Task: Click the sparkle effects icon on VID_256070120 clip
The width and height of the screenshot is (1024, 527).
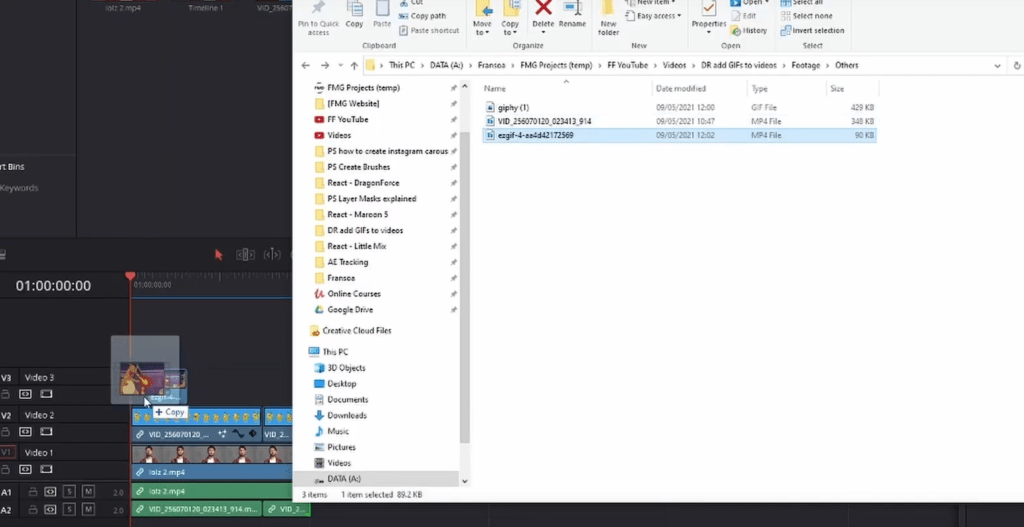Action: click(222, 434)
